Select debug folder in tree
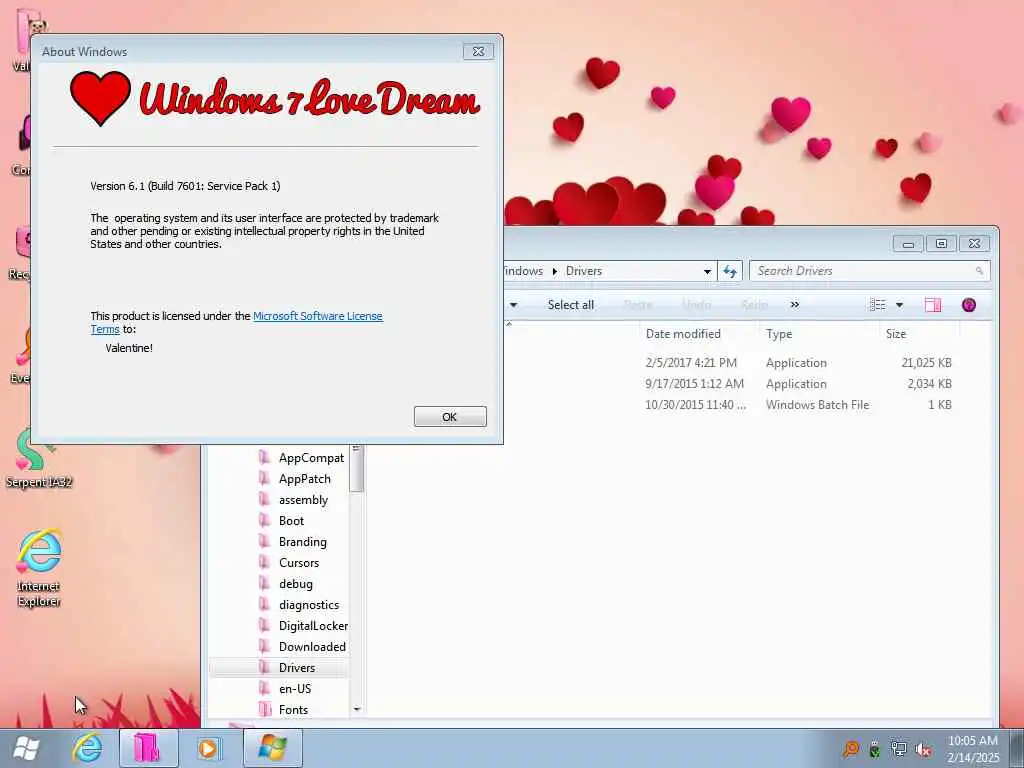Screen dimensions: 1024x768 click(x=295, y=584)
